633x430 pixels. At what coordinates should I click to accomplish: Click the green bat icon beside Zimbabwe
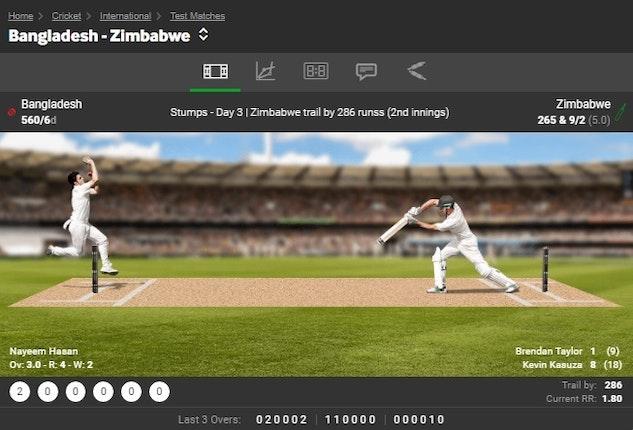coord(621,112)
